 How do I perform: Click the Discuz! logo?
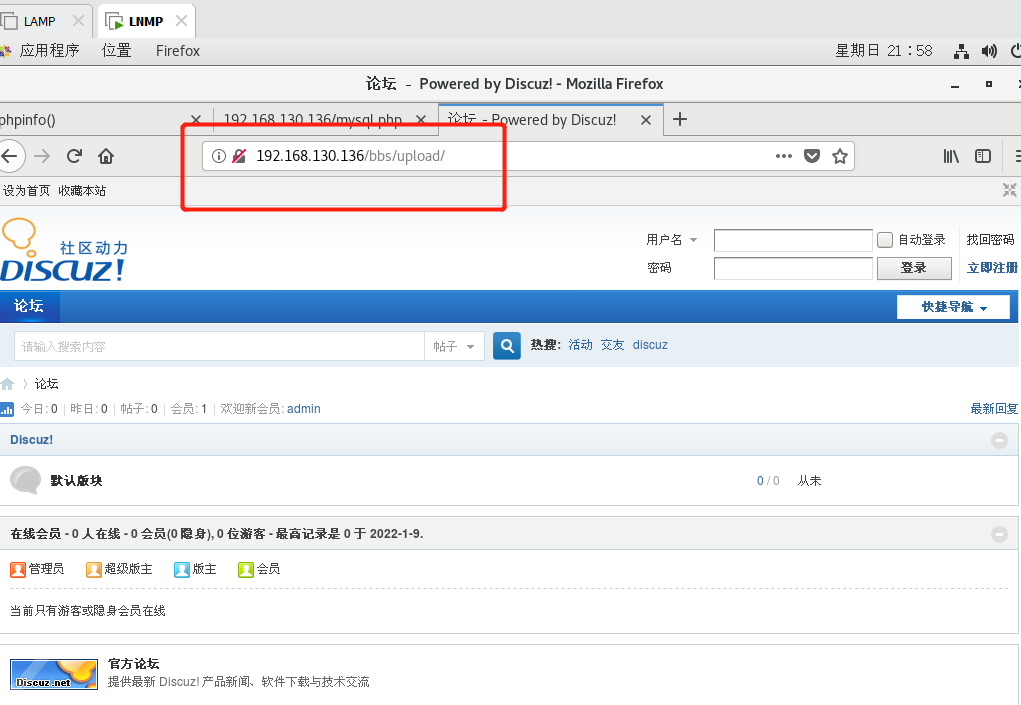point(63,251)
